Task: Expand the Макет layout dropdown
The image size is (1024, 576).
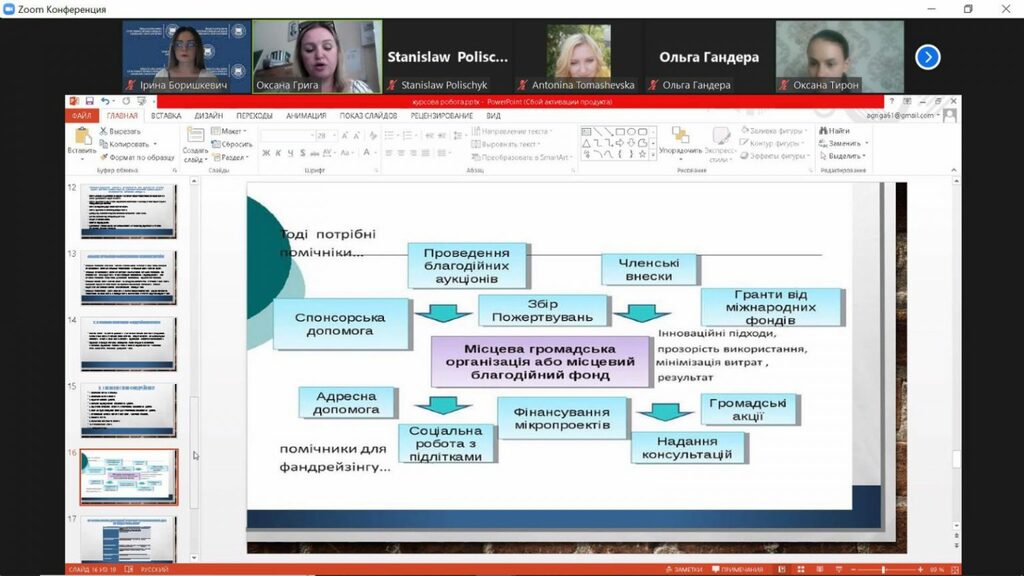Action: coord(229,131)
